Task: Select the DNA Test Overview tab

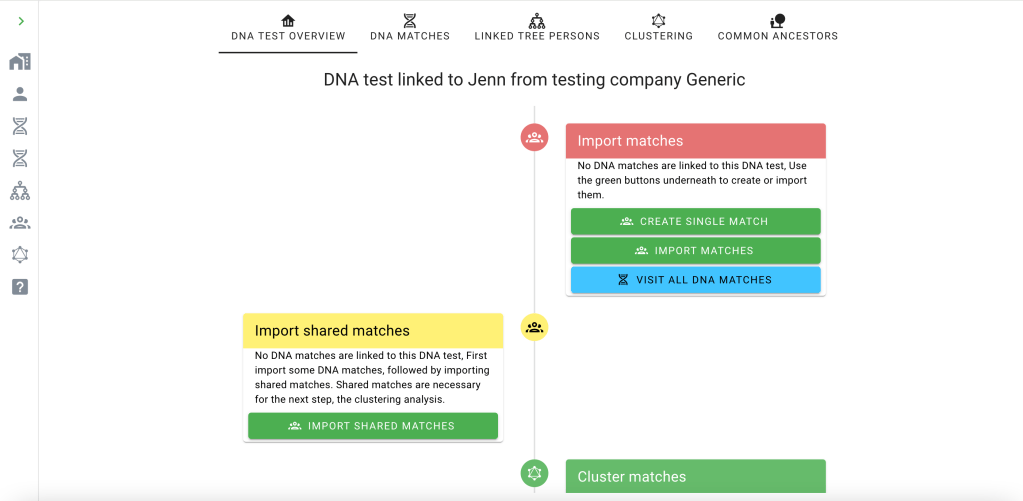Action: pyautogui.click(x=288, y=28)
